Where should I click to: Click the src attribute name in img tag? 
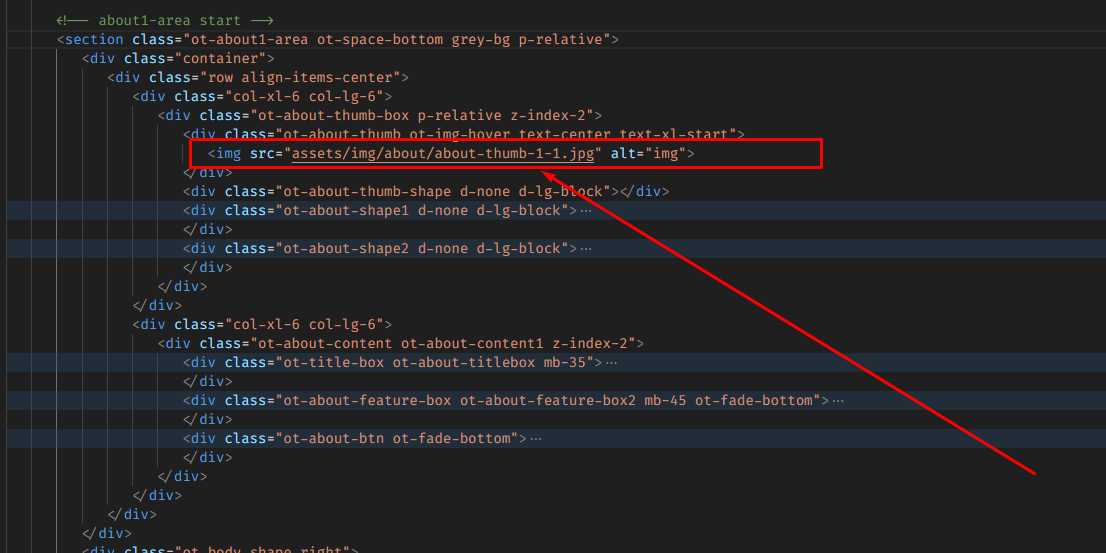pos(263,154)
